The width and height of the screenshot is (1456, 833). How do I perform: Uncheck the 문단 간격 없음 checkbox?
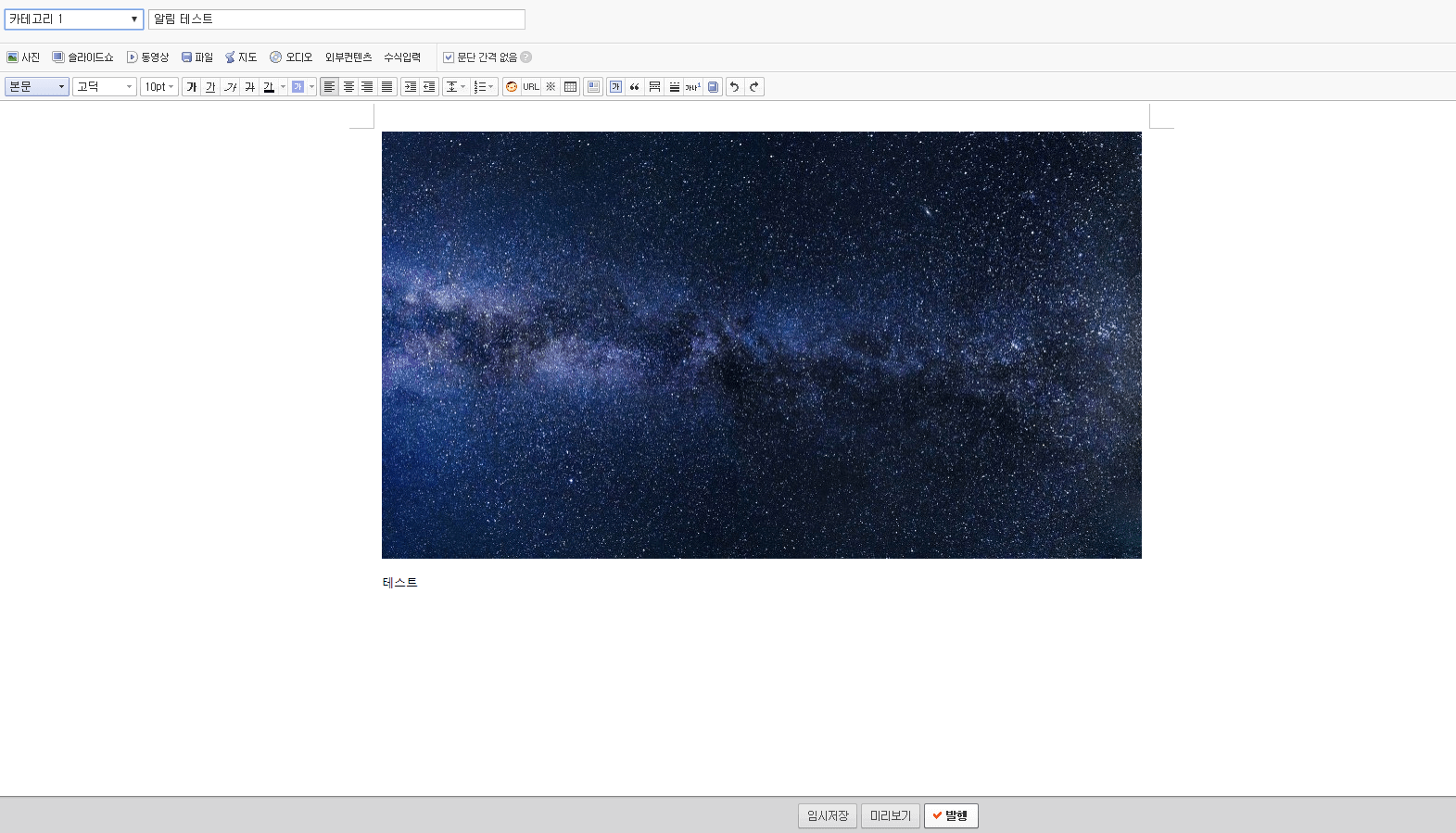[449, 57]
